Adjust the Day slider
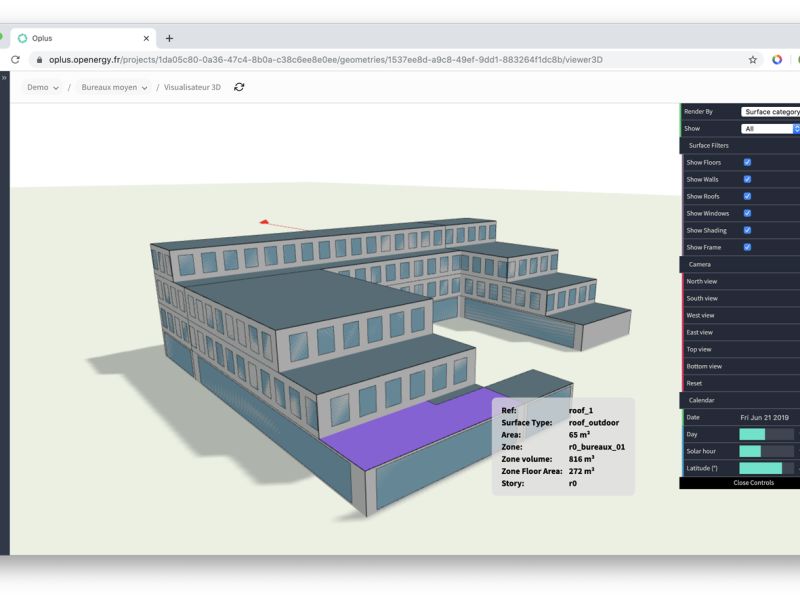Image resolution: width=800 pixels, height=600 pixels. [x=766, y=434]
